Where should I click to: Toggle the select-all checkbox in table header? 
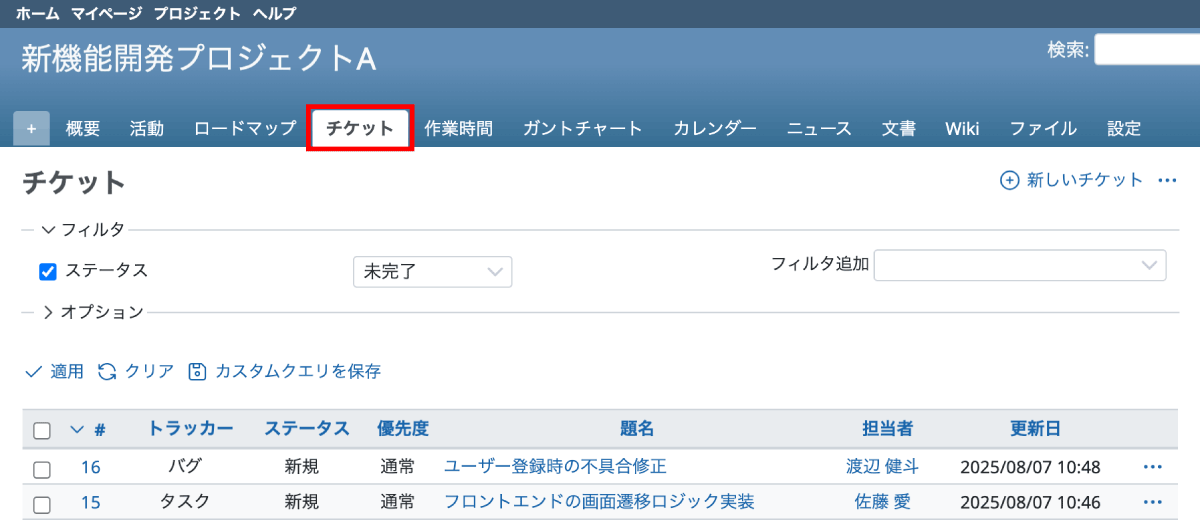coord(42,431)
